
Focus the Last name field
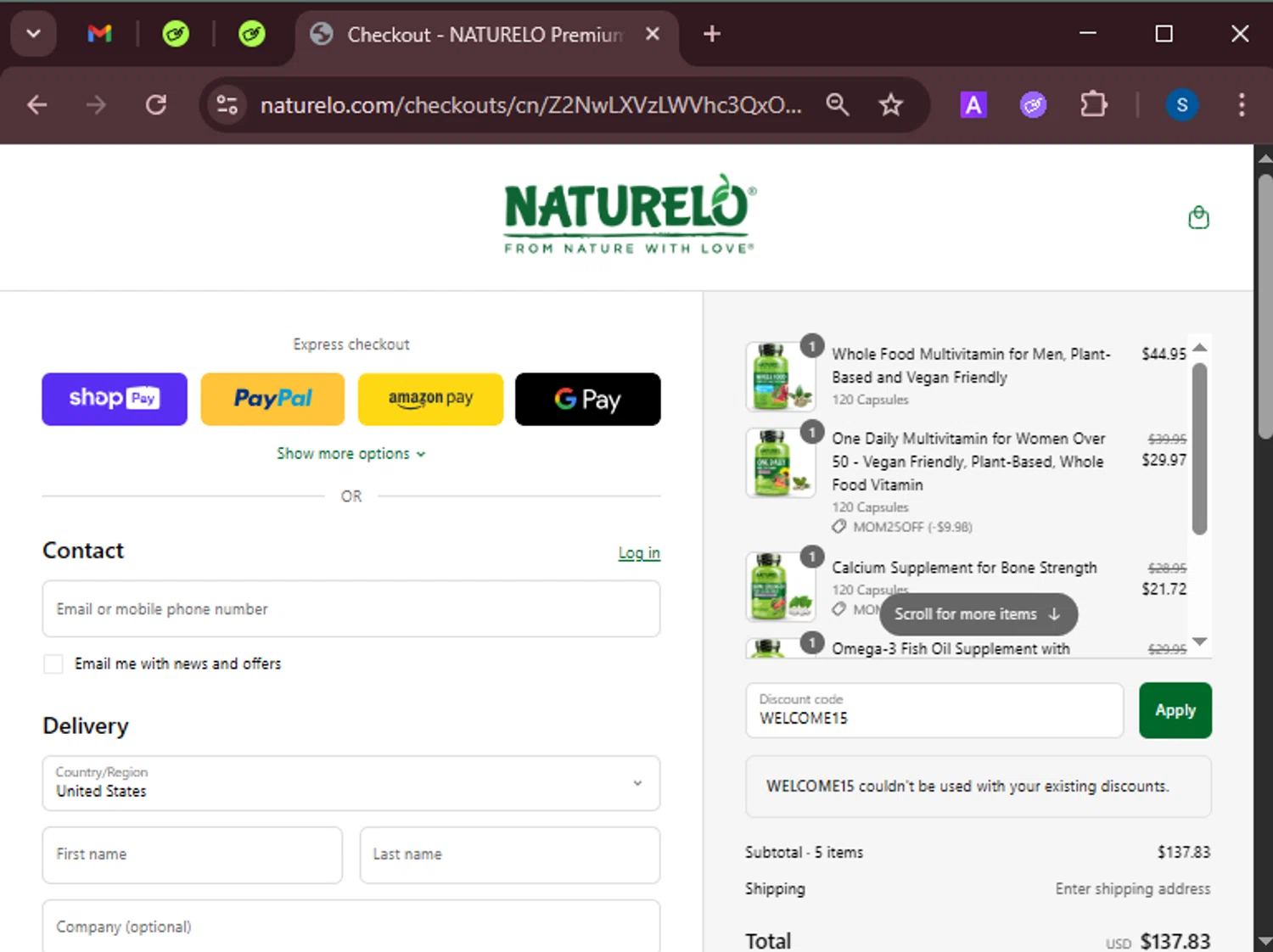pos(510,854)
